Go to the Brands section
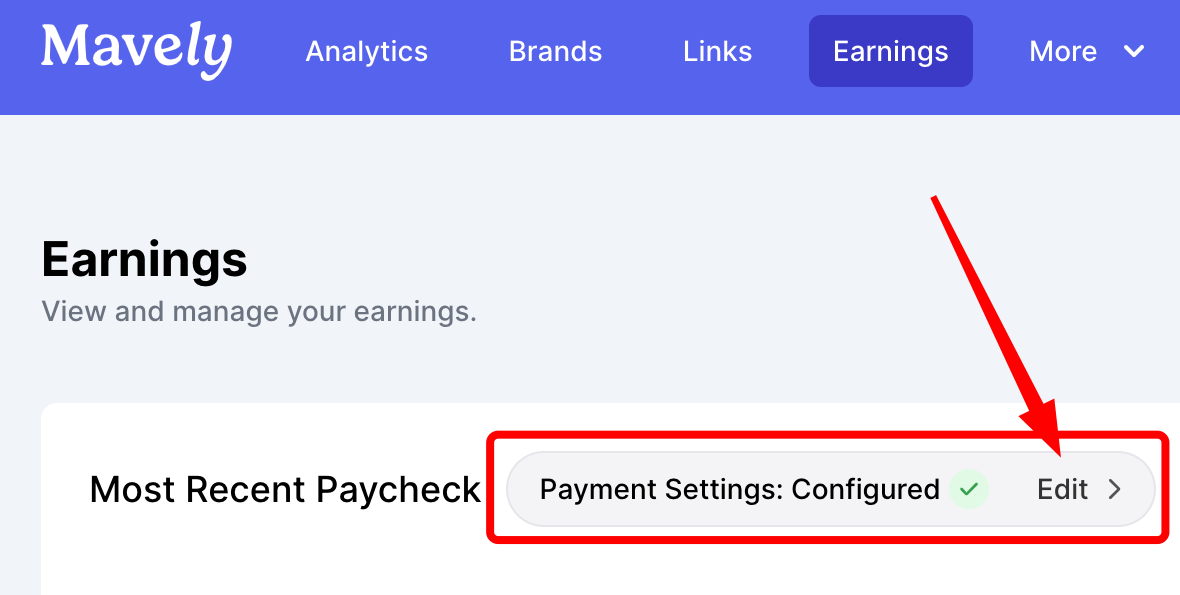The width and height of the screenshot is (1180, 595). [555, 51]
